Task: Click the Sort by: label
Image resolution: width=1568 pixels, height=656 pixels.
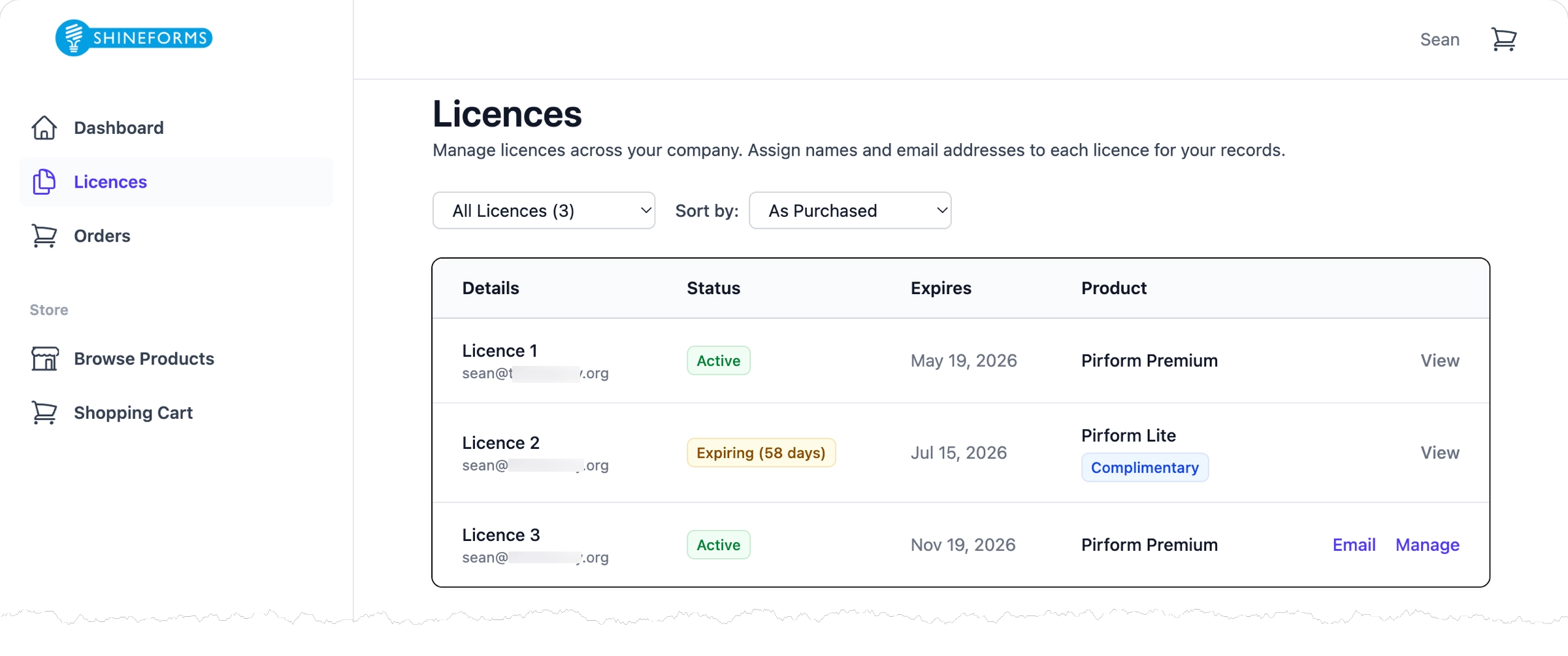Action: coord(707,210)
